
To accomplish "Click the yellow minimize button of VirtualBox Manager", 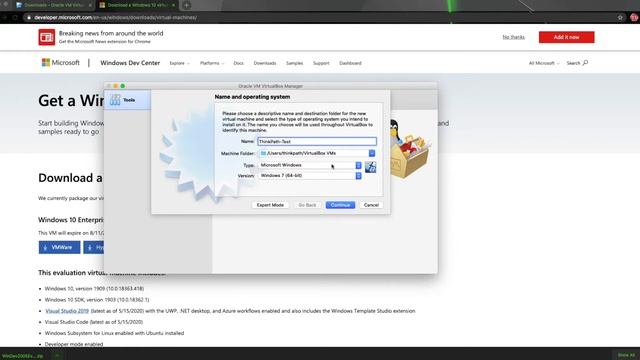I will pos(116,86).
